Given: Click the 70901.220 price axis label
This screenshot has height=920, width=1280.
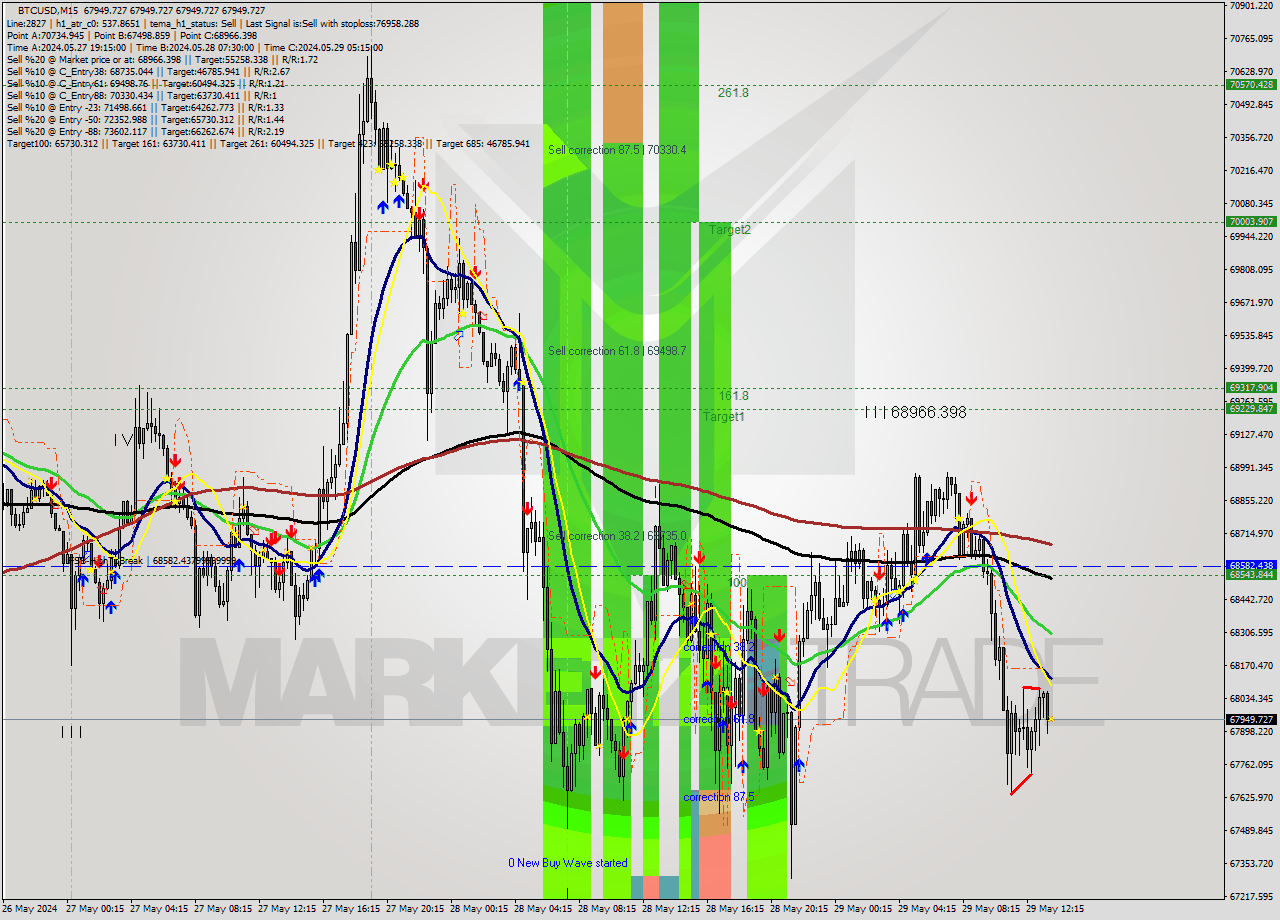Looking at the screenshot, I should (1251, 6).
